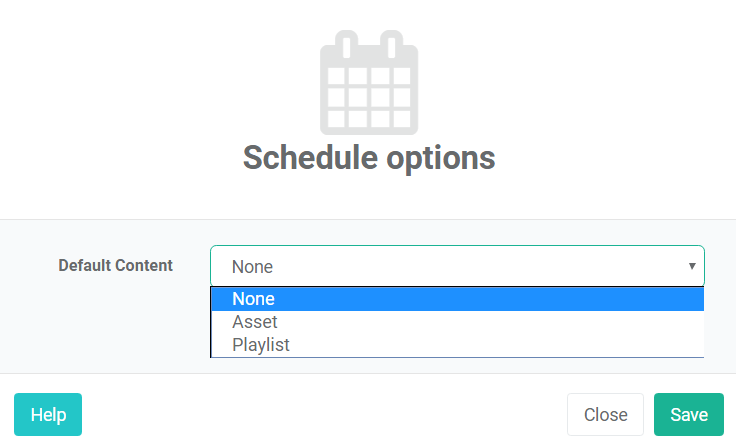Click the small triangle in the select box

tap(692, 266)
